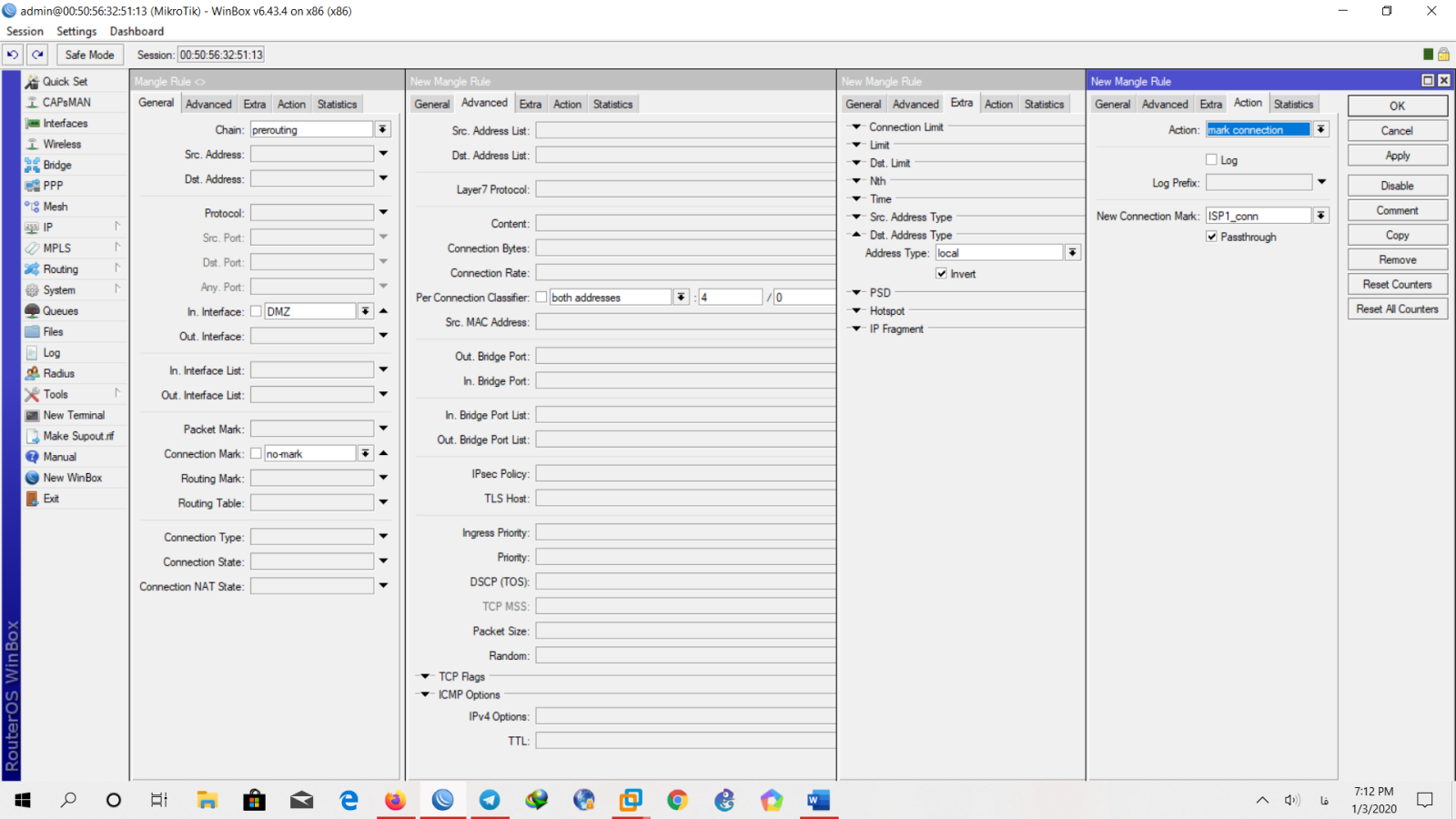
Task: Open Quick Set from sidebar
Action: [66, 81]
